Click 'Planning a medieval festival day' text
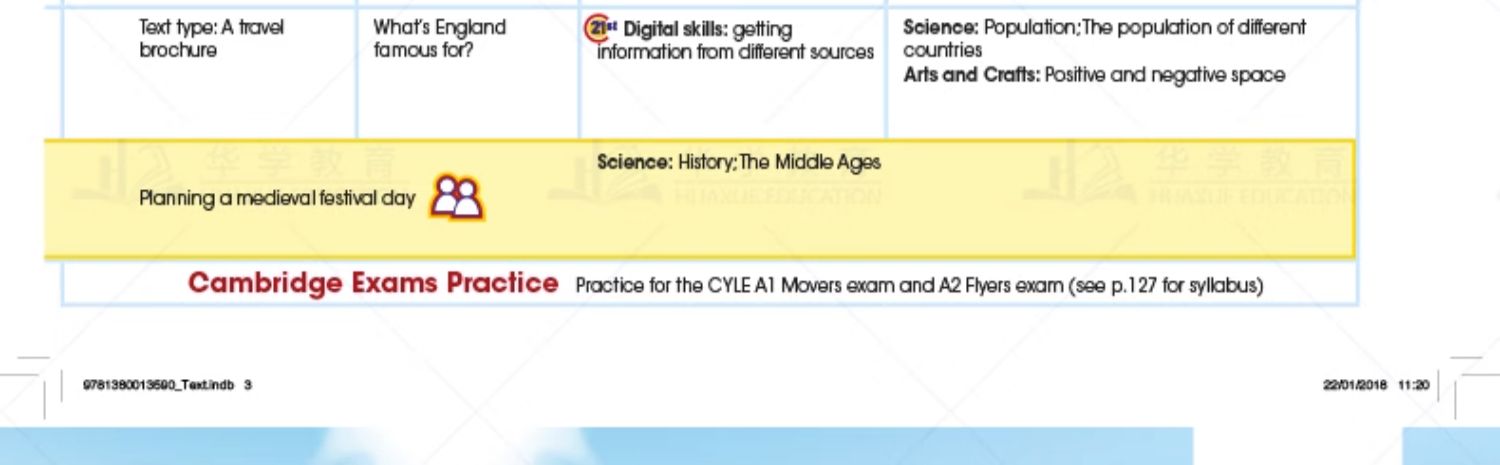The image size is (1500, 465). [277, 199]
